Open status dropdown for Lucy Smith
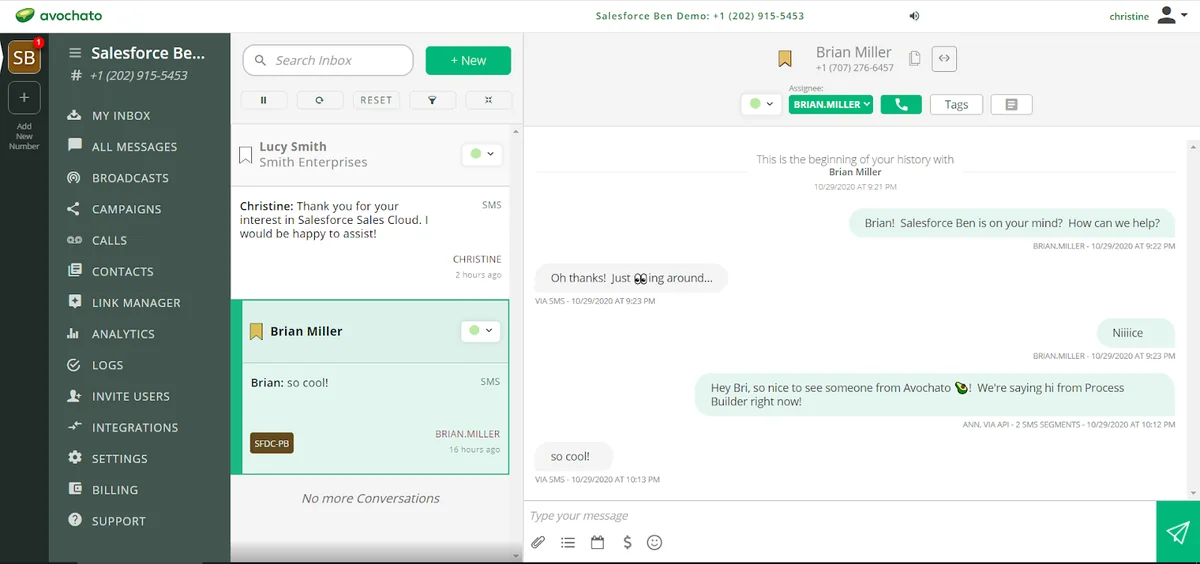 click(x=481, y=154)
